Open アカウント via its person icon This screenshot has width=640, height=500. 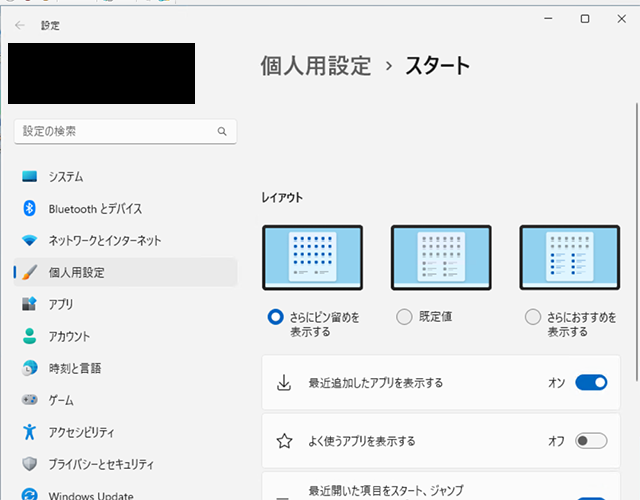(x=30, y=336)
